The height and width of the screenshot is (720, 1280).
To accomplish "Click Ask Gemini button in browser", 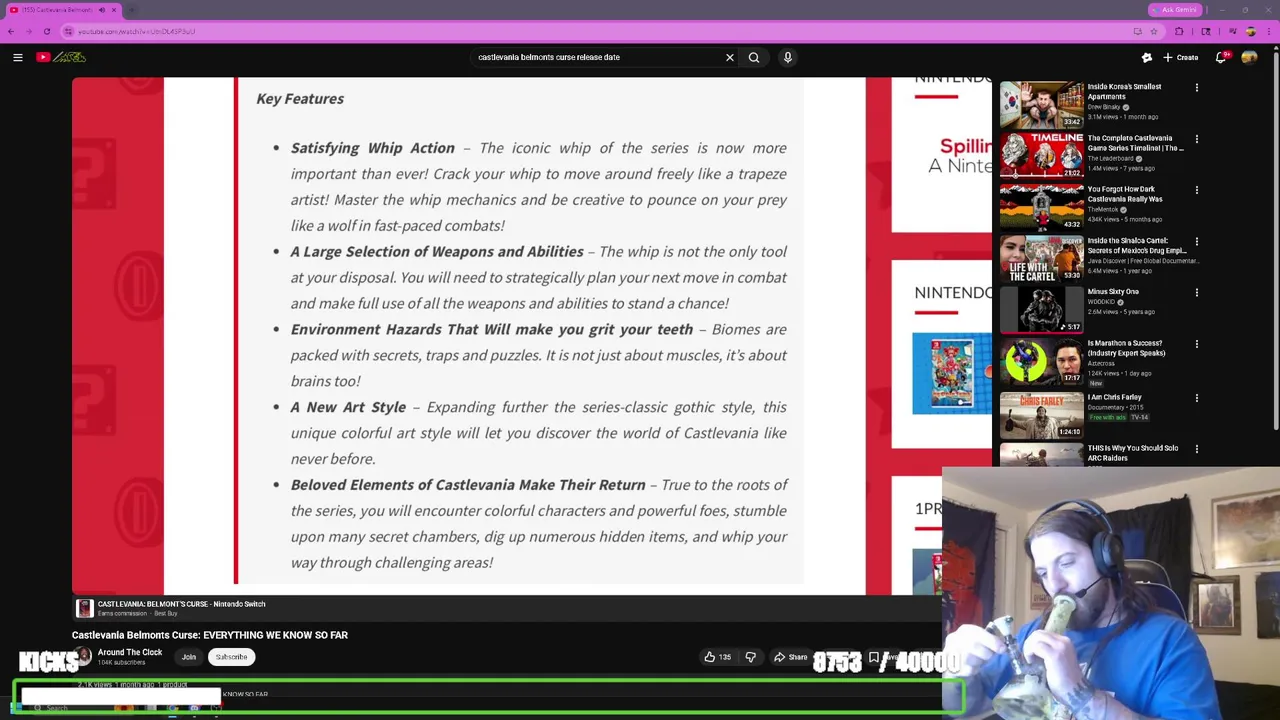I will [1174, 10].
